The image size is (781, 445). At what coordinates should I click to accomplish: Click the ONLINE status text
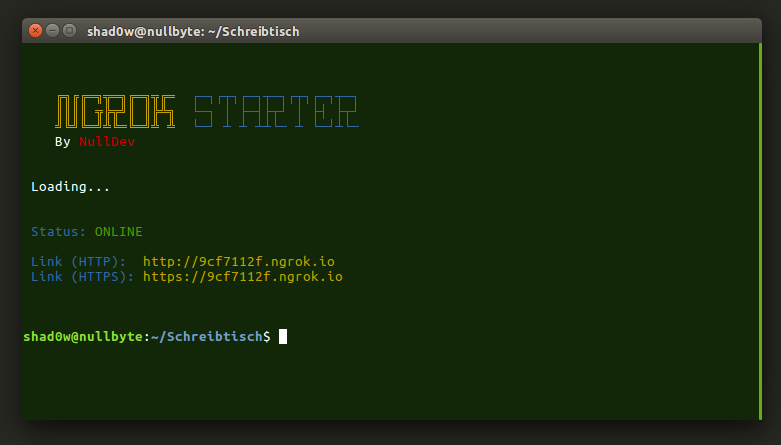119,232
